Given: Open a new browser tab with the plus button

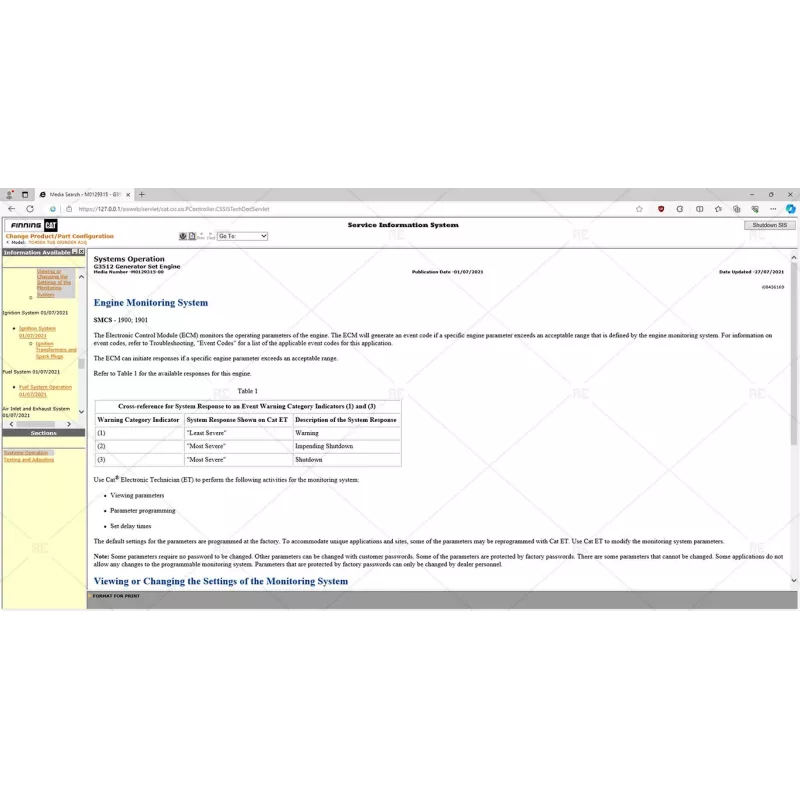Looking at the screenshot, I should click(142, 194).
